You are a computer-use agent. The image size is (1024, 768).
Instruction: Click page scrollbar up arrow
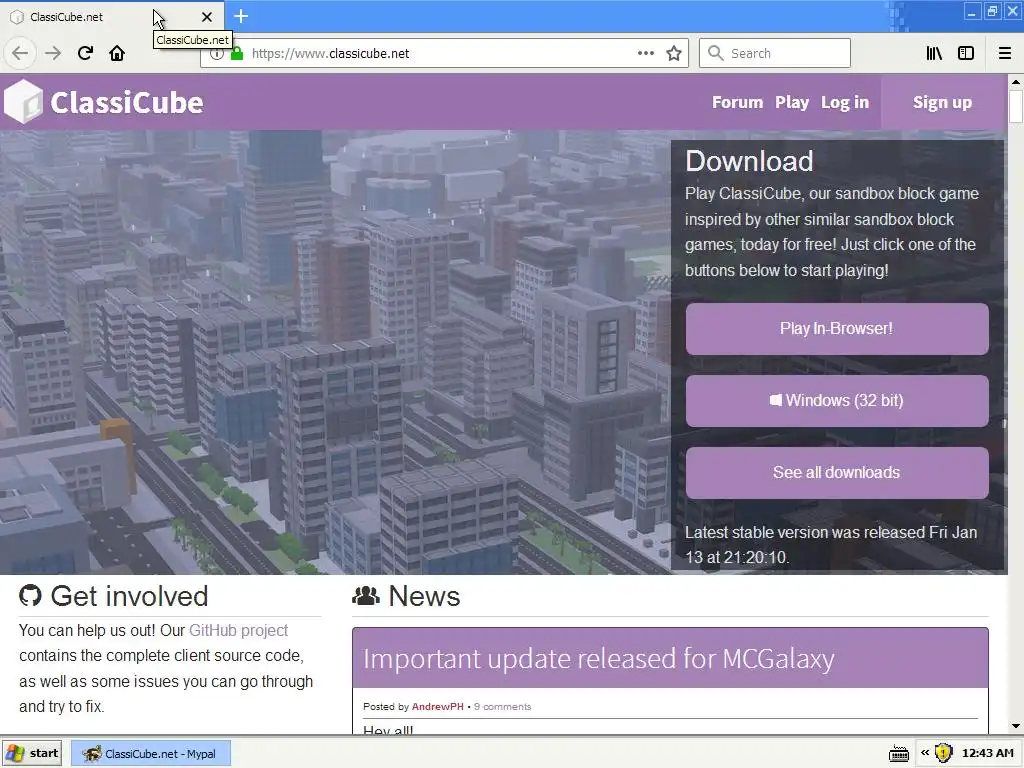click(x=1016, y=82)
